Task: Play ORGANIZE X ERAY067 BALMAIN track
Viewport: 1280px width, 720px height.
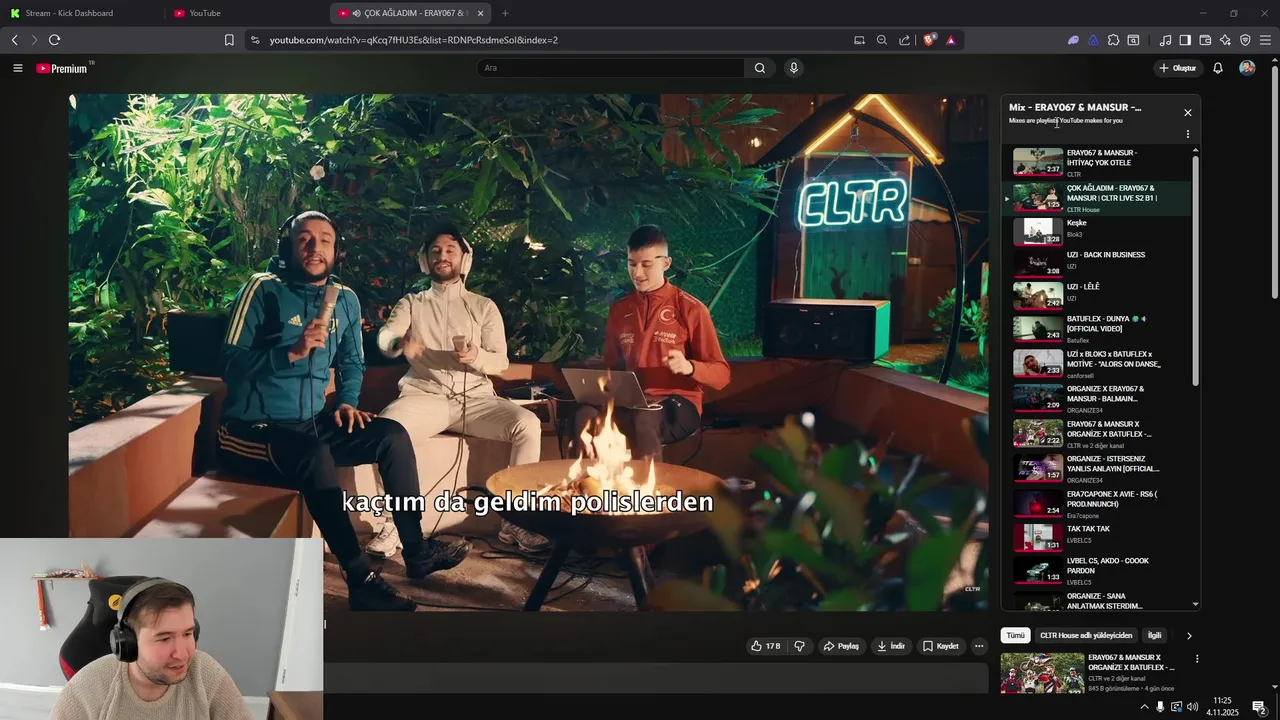Action: [x=1097, y=398]
